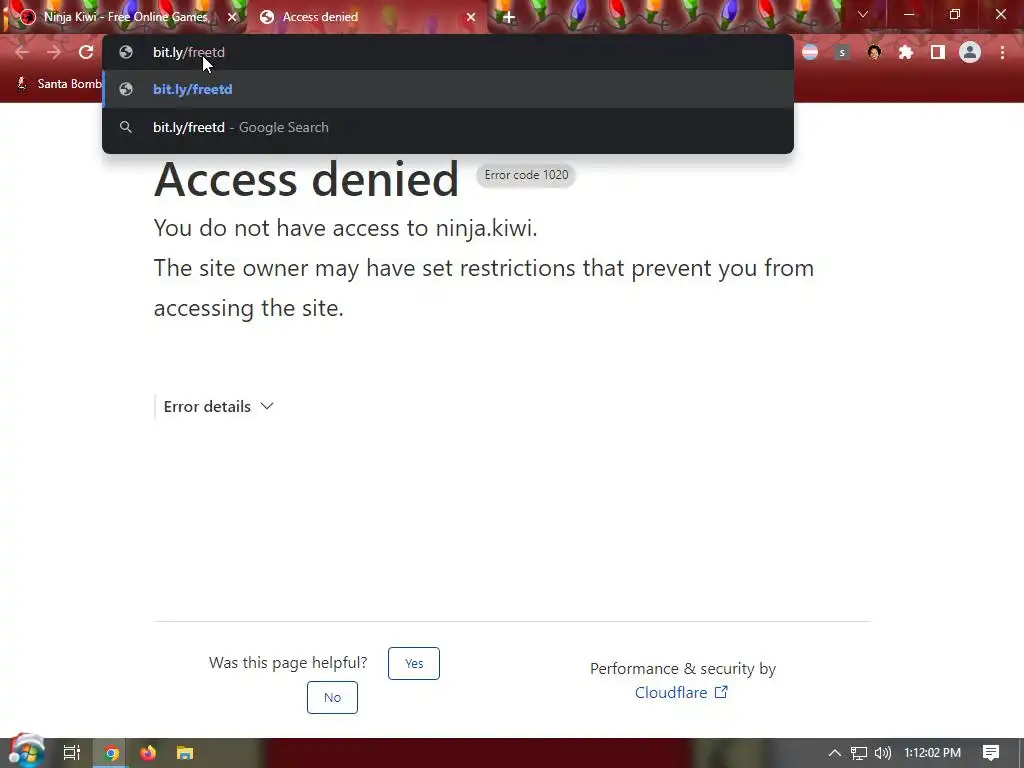The height and width of the screenshot is (768, 1024).
Task: Choose bit.ly/freetd Google Search suggestion
Action: tap(448, 127)
